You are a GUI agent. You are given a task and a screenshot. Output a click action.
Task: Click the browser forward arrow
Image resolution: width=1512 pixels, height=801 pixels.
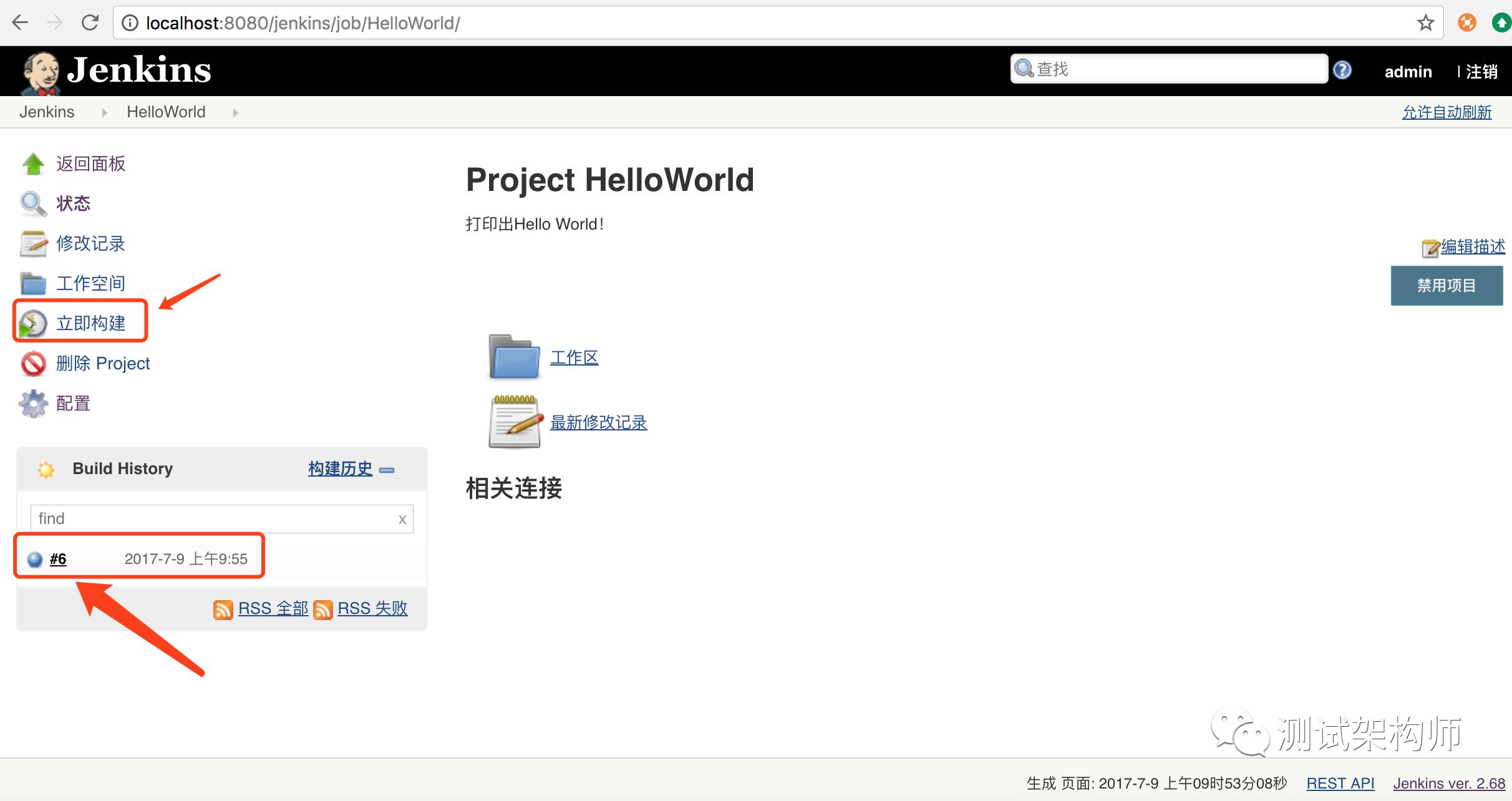pyautogui.click(x=55, y=23)
